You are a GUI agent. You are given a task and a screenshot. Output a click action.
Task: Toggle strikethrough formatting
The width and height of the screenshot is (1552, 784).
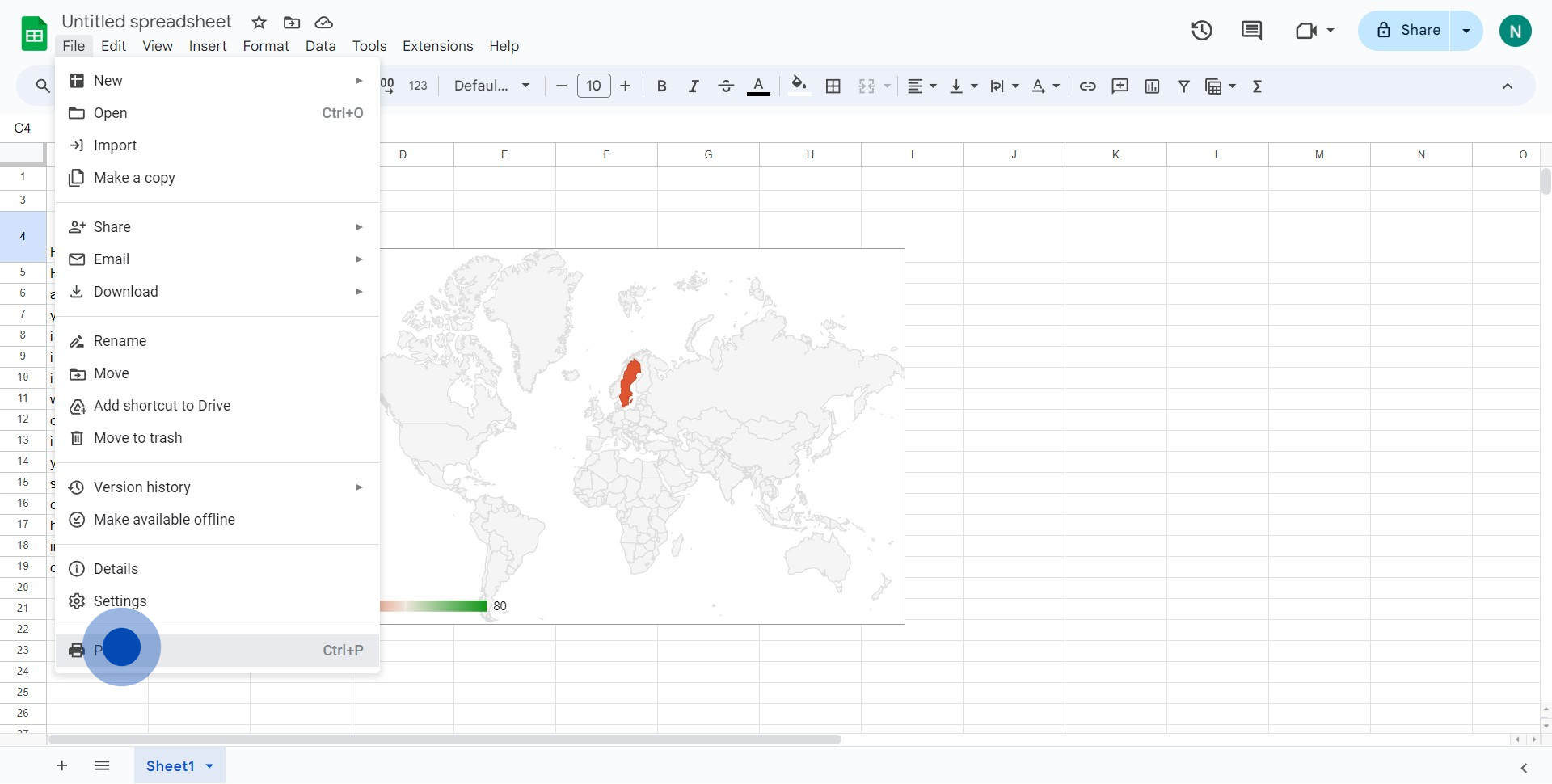[x=726, y=86]
